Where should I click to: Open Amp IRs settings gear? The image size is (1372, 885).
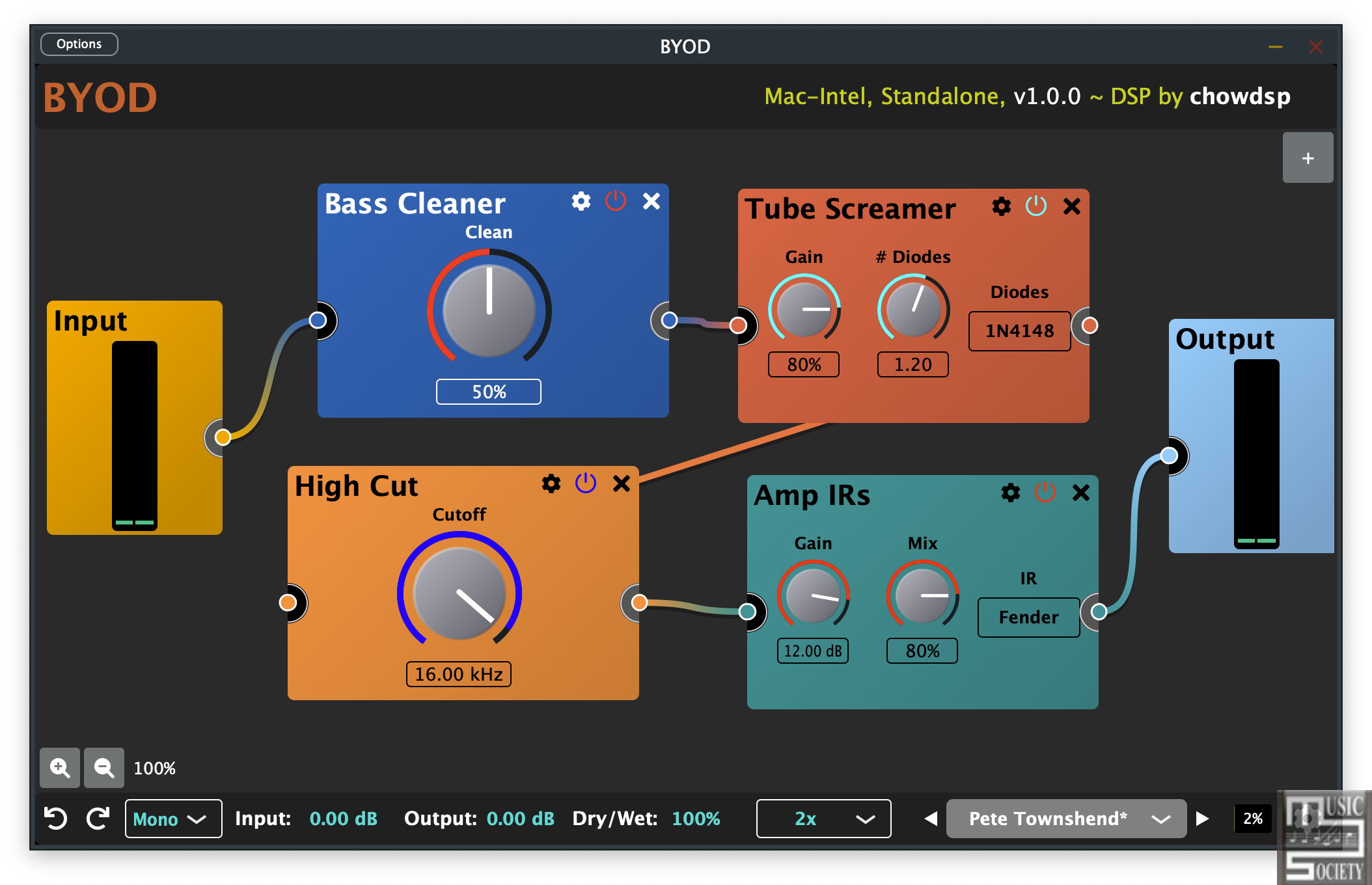[1011, 493]
